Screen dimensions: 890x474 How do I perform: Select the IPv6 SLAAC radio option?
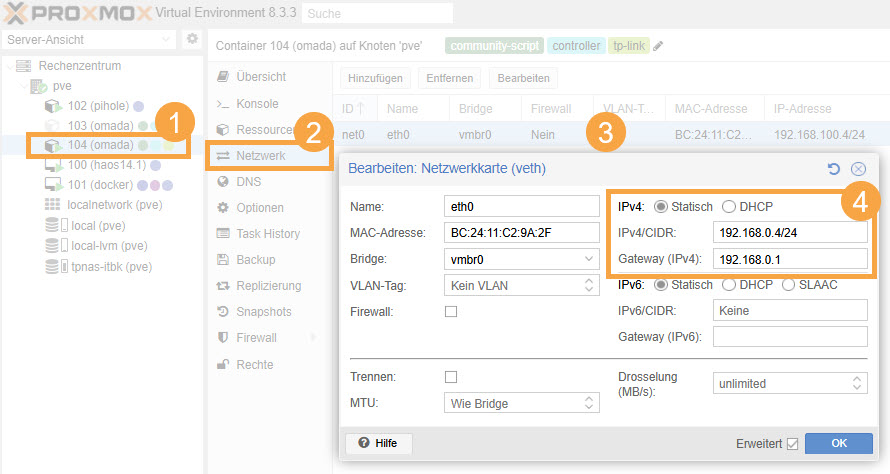pyautogui.click(x=789, y=285)
